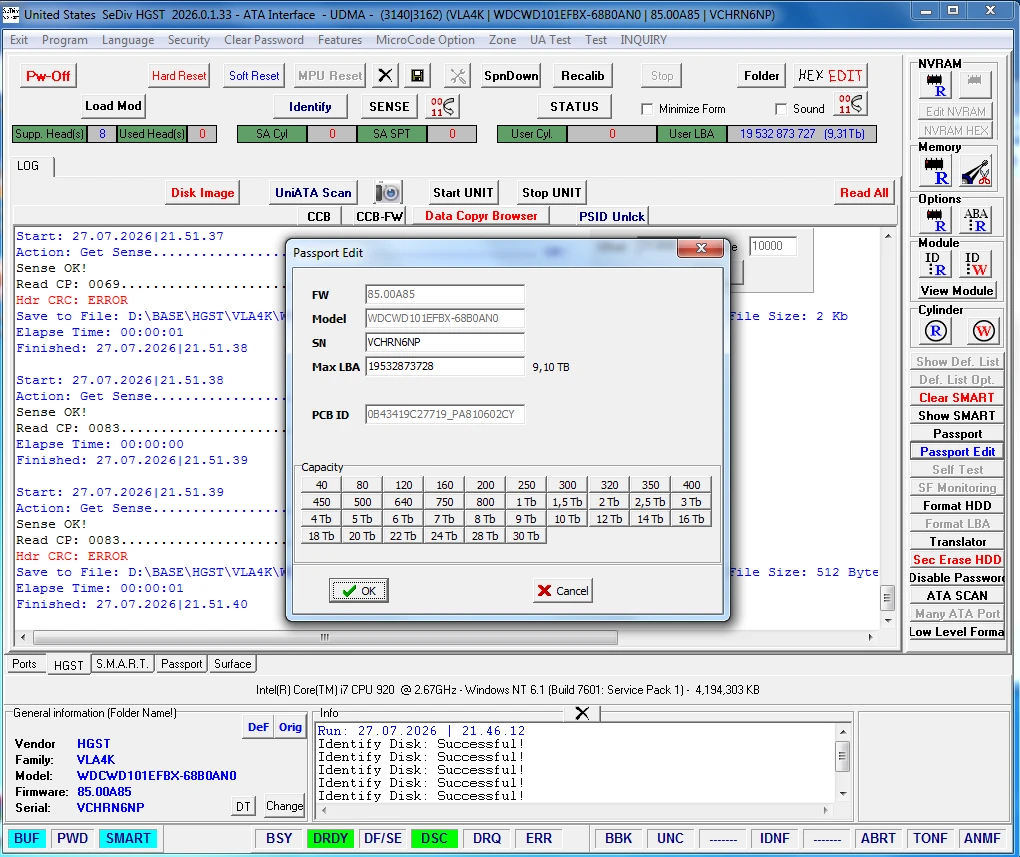Click the Translator button
This screenshot has height=857, width=1020.
tap(956, 541)
